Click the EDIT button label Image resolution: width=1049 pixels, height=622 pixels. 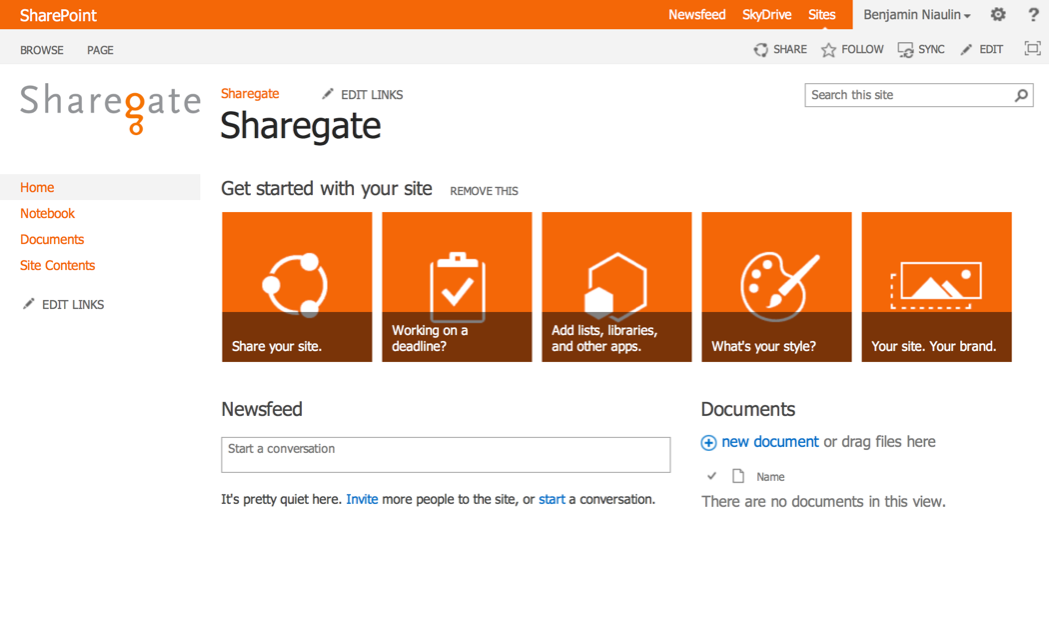pyautogui.click(x=991, y=49)
